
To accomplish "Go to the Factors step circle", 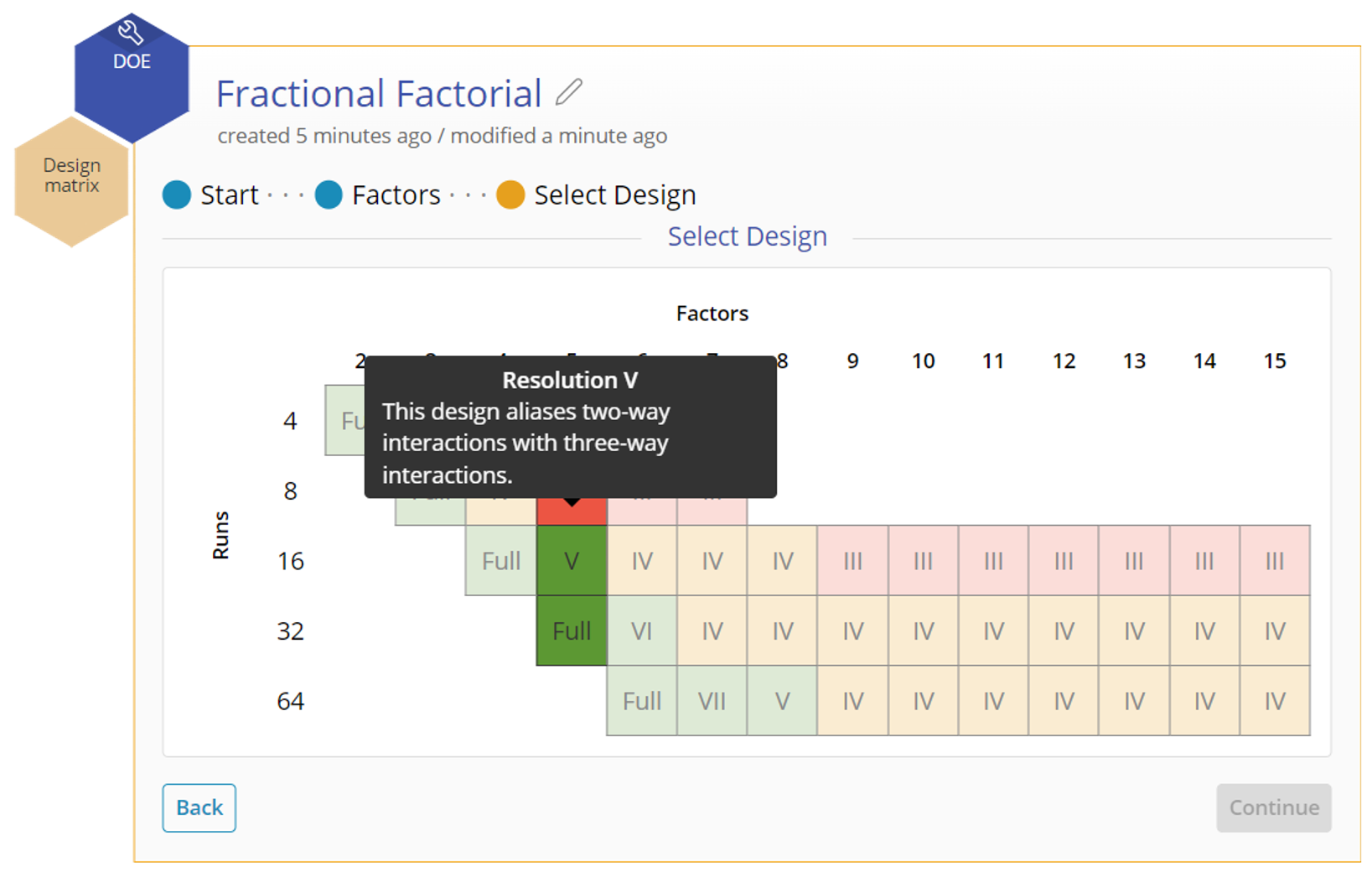I will pos(329,195).
